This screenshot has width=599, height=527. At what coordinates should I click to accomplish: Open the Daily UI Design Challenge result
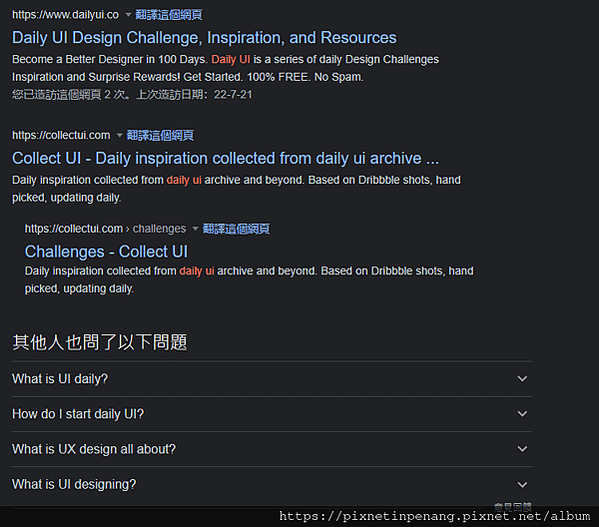tap(204, 38)
